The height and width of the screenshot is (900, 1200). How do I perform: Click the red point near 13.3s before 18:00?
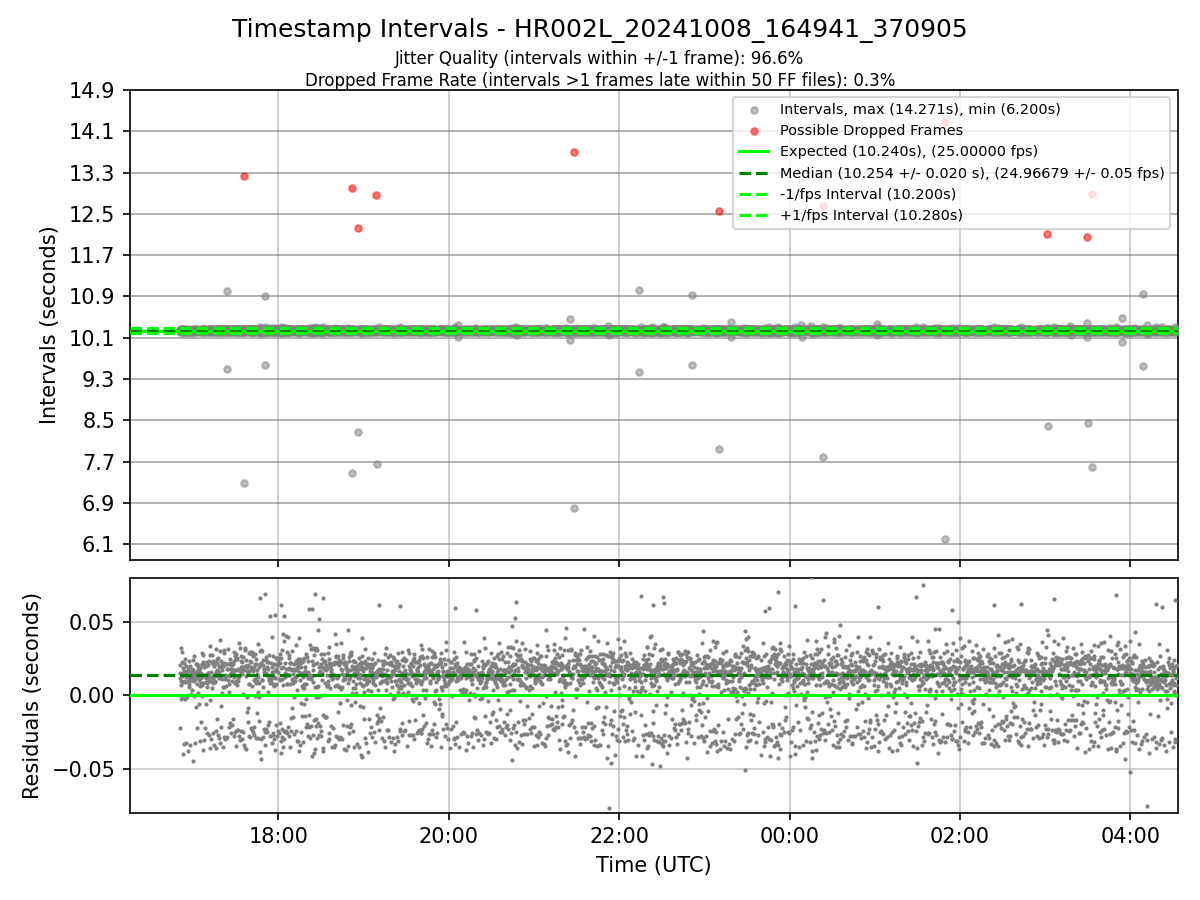244,176
